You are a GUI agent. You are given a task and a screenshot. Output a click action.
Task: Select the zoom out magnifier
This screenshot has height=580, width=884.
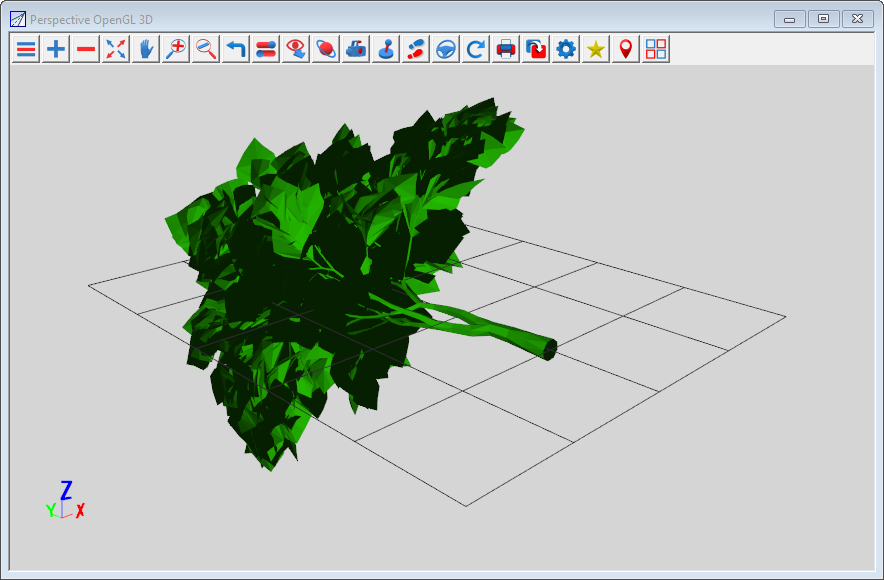(206, 49)
